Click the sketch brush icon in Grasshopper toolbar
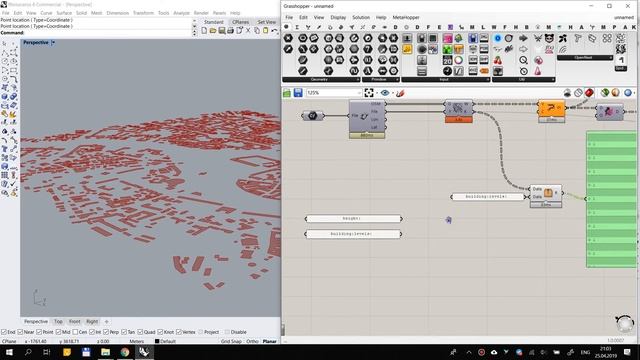 click(400, 93)
